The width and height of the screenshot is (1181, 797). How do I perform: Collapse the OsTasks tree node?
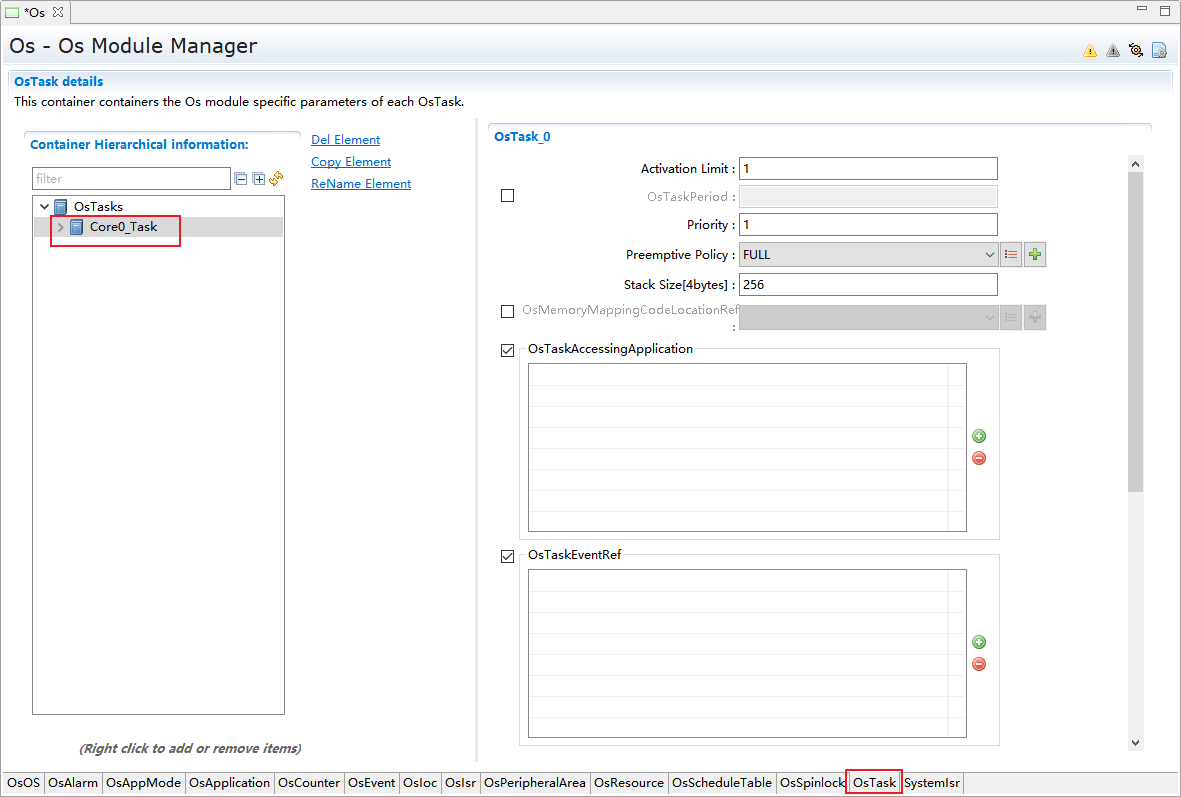(43, 207)
